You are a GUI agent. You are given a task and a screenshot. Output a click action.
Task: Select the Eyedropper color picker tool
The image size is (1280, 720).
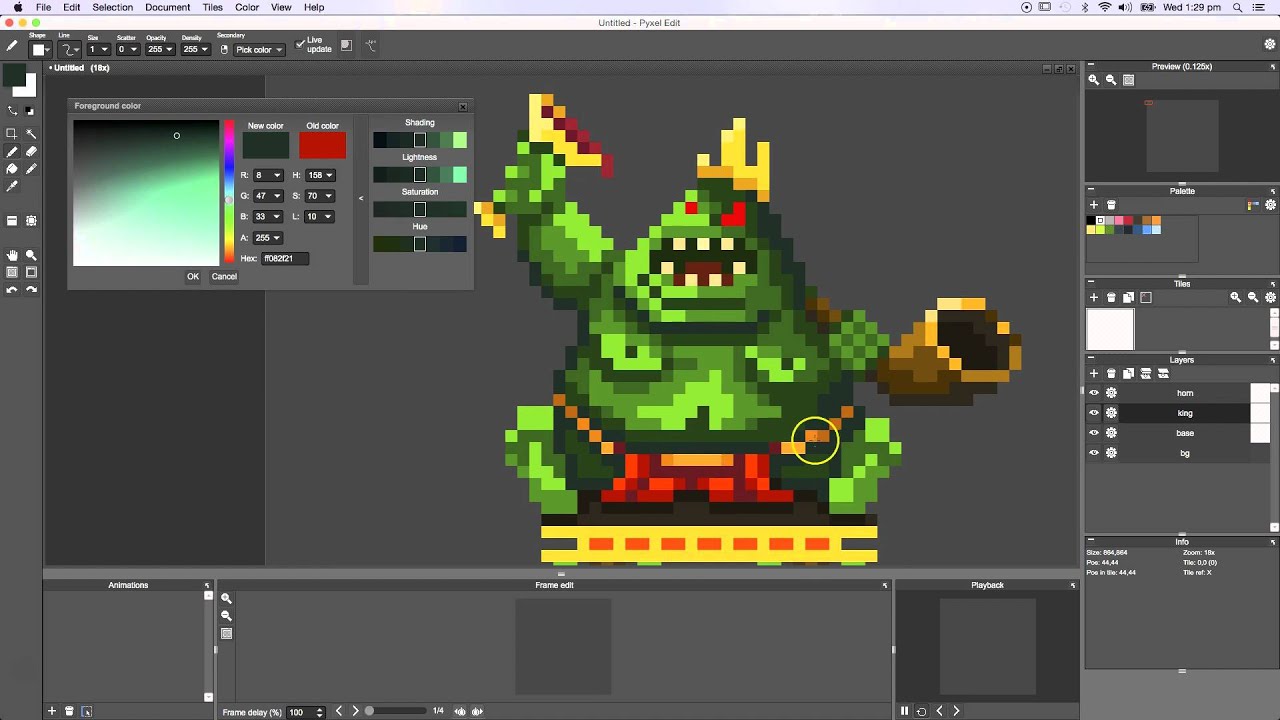click(12, 186)
